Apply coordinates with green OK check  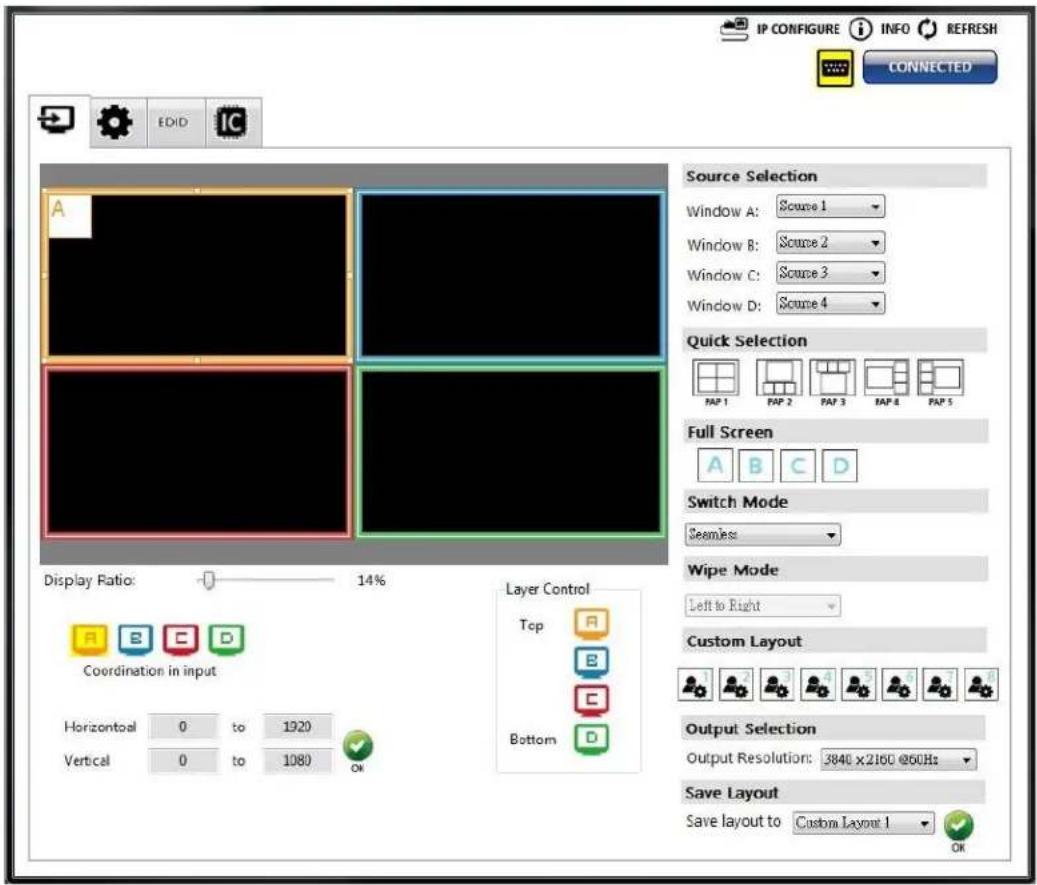358,750
